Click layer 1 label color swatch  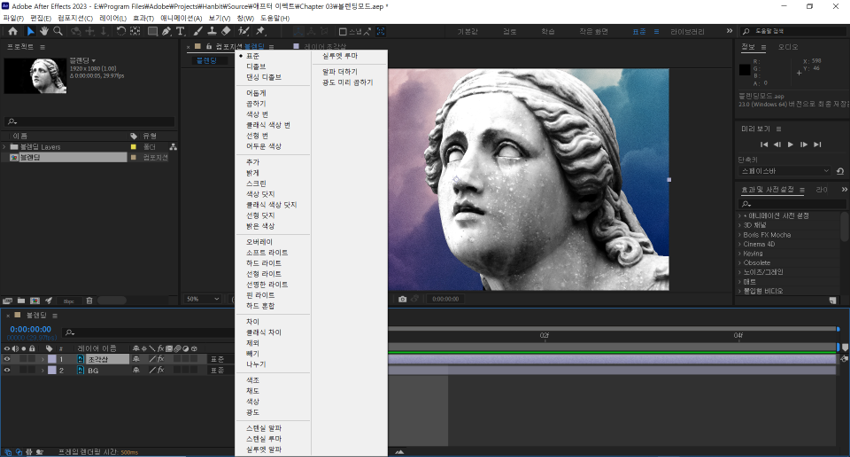[52, 359]
